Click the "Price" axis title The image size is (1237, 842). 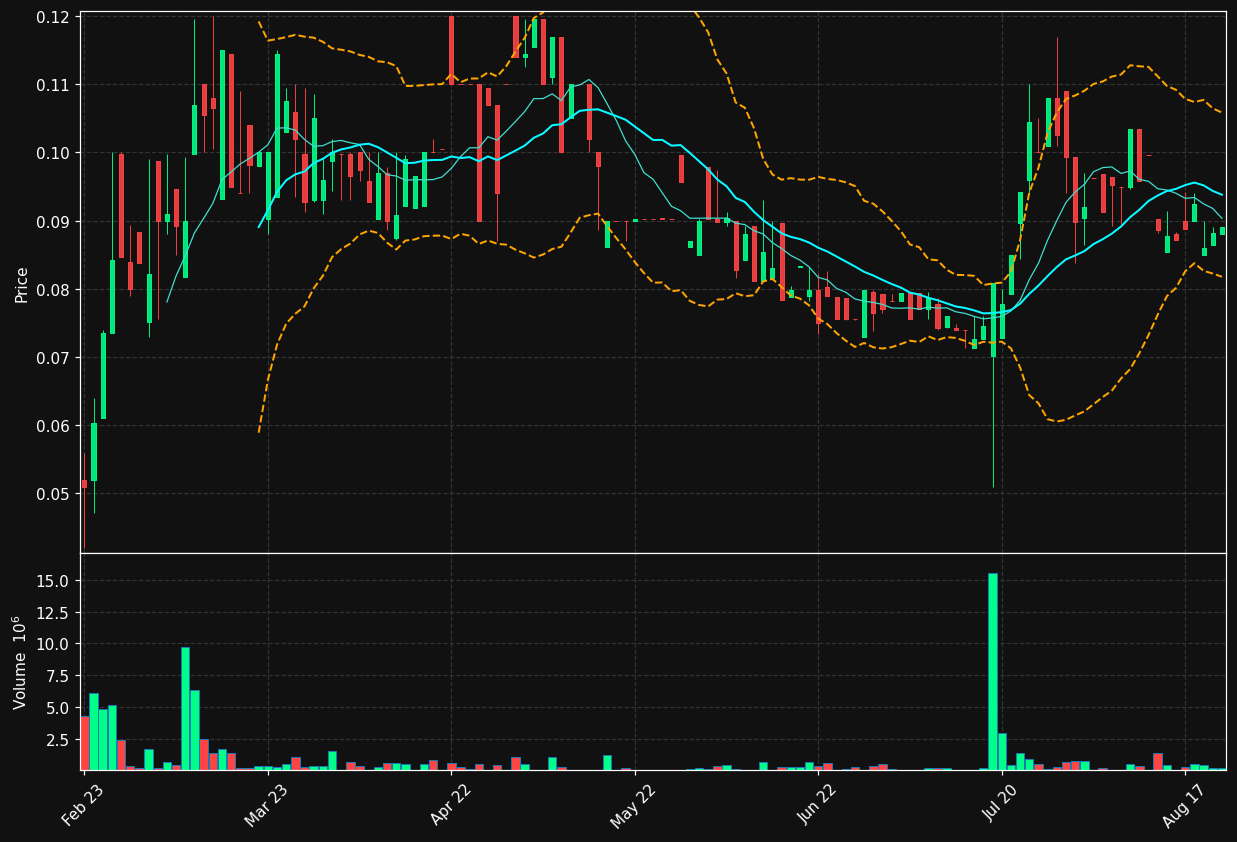point(22,284)
